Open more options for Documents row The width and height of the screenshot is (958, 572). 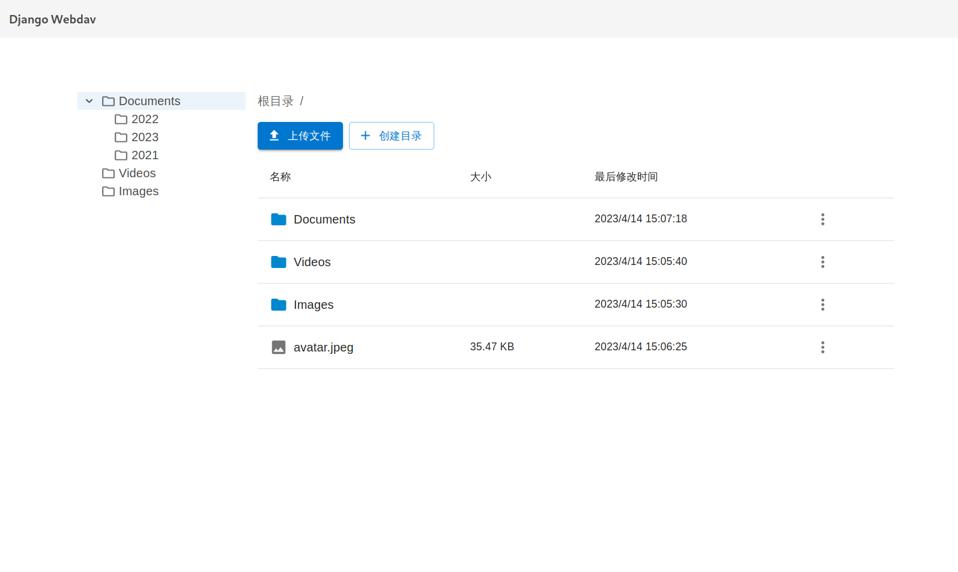(x=822, y=219)
